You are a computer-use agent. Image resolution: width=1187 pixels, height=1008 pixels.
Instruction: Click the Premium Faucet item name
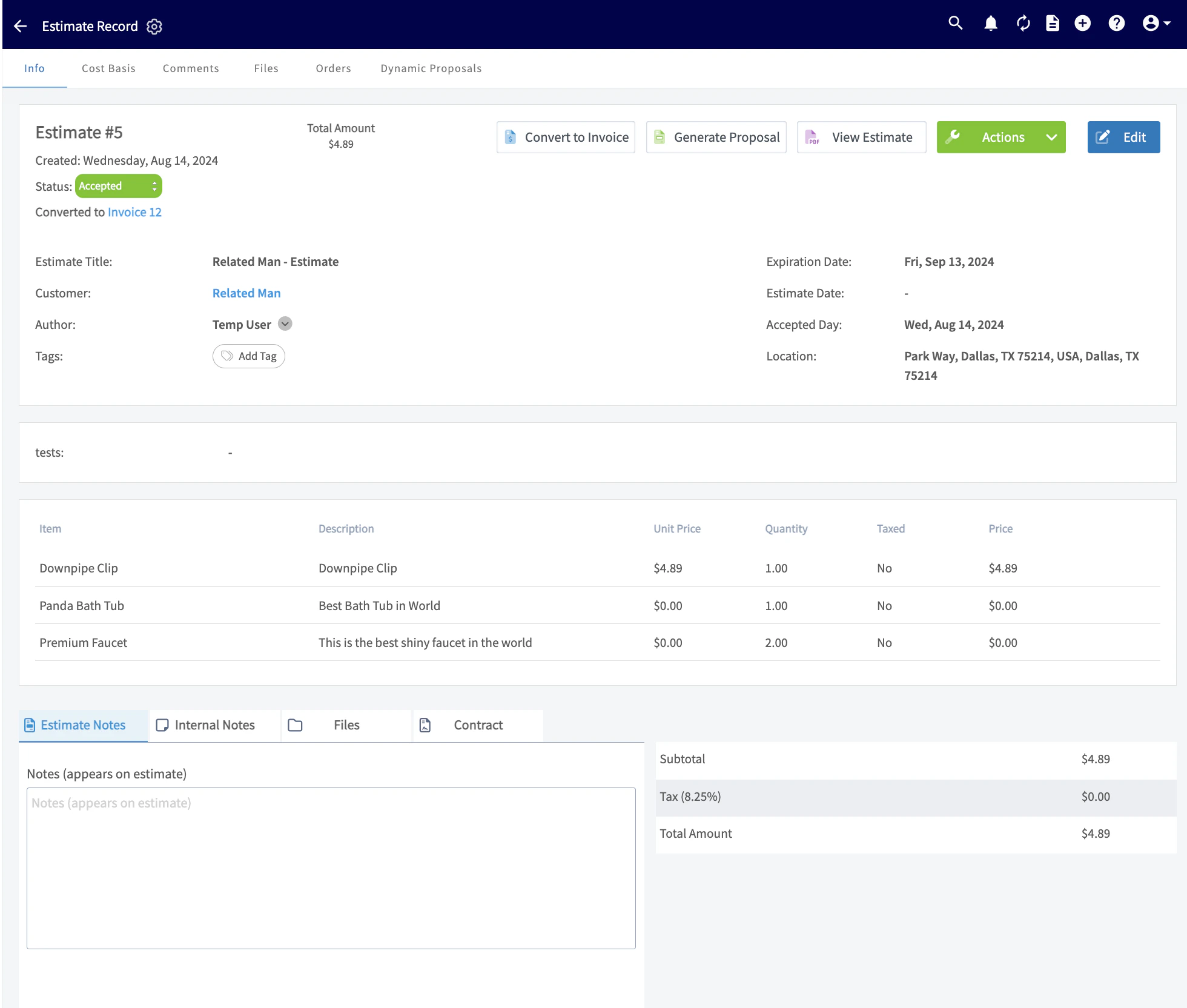coord(84,643)
